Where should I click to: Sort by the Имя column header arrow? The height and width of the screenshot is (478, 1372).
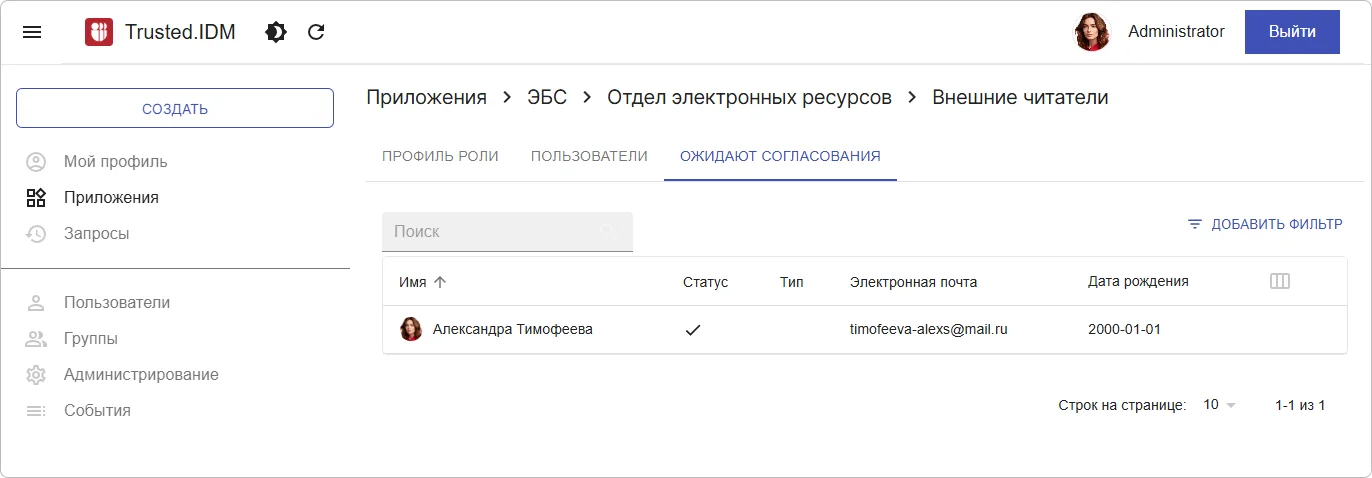tap(440, 282)
